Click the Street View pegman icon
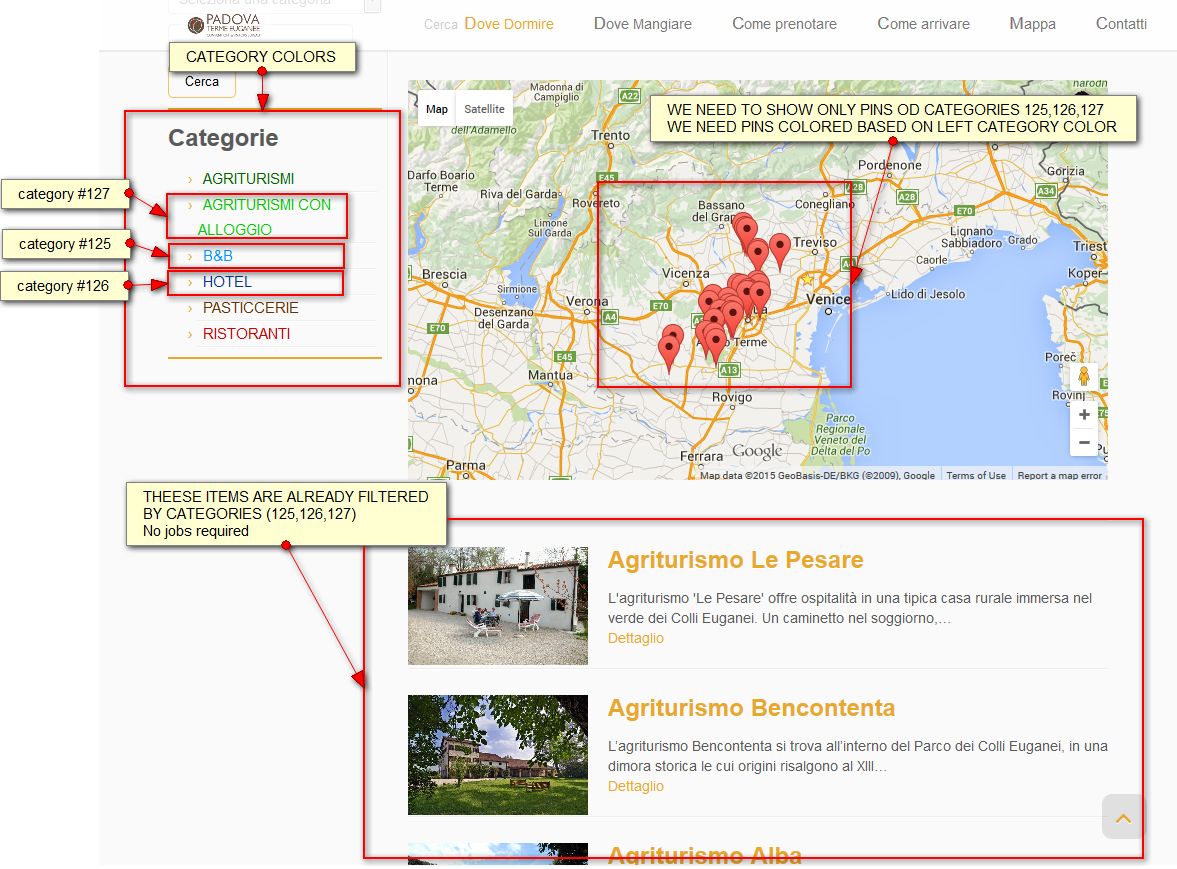Image resolution: width=1177 pixels, height=869 pixels. click(x=1083, y=376)
